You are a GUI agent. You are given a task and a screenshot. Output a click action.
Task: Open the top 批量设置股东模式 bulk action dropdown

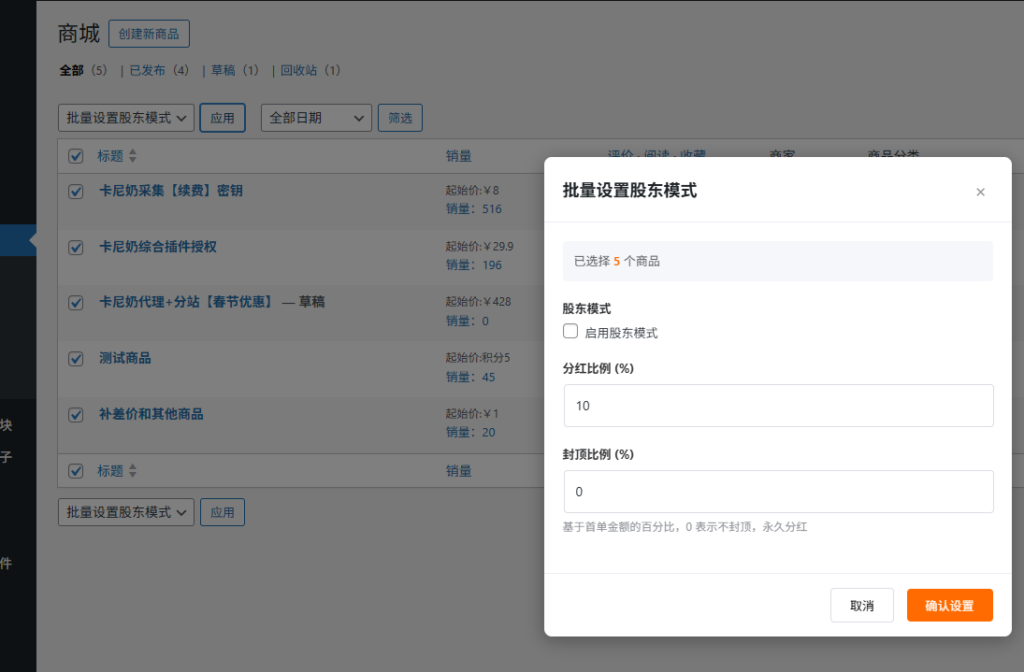(126, 118)
